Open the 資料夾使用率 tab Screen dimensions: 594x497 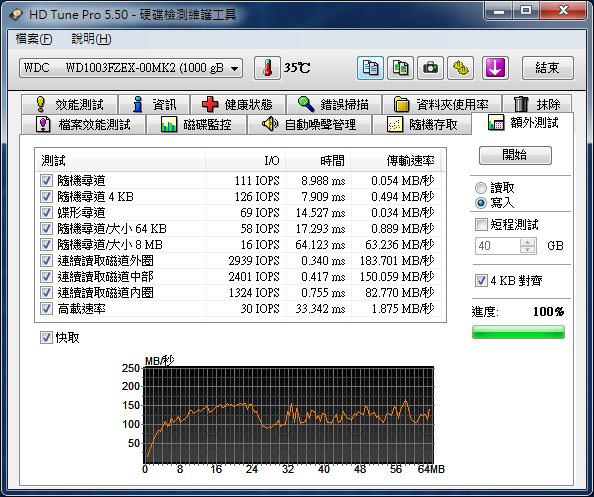click(x=442, y=104)
